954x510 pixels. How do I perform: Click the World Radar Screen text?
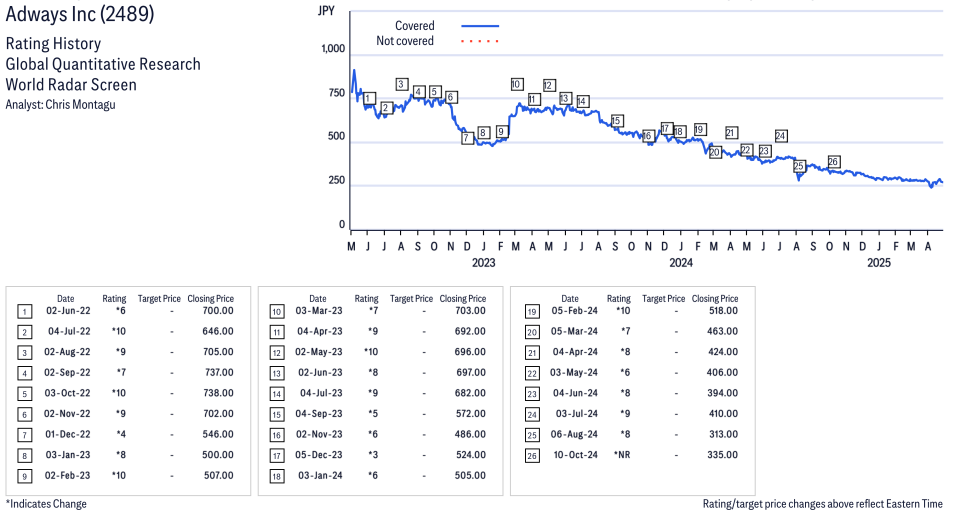point(71,85)
